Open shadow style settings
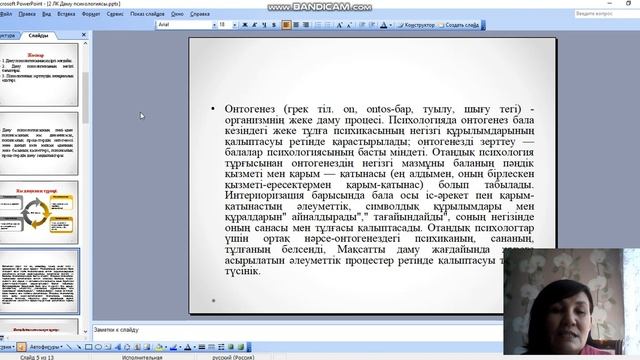 [231, 347]
